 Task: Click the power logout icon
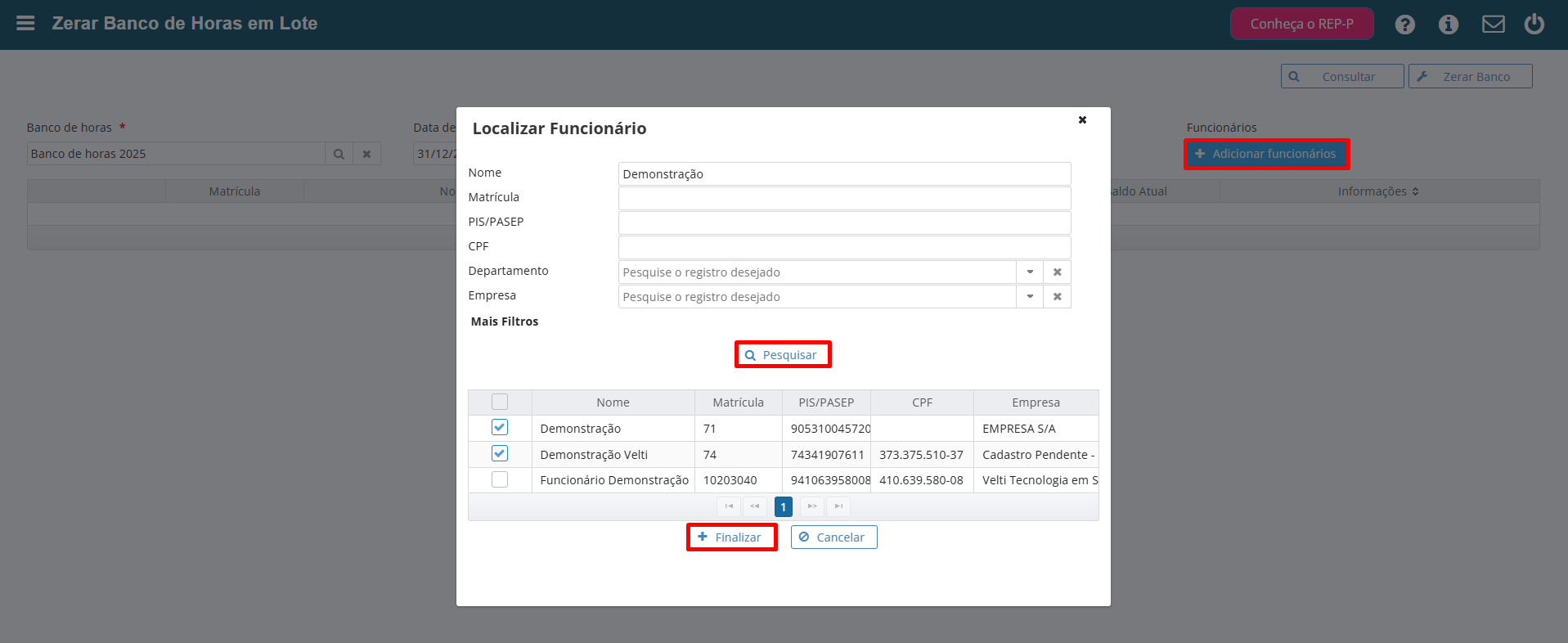pyautogui.click(x=1534, y=24)
